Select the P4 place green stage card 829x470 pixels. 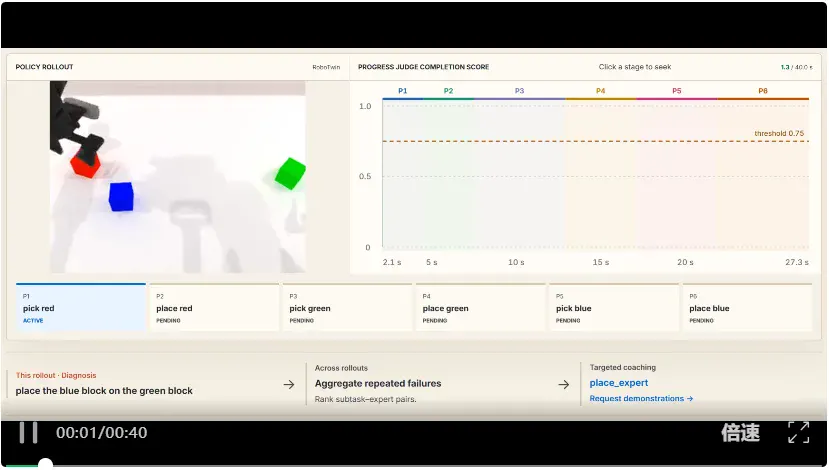[x=481, y=308]
